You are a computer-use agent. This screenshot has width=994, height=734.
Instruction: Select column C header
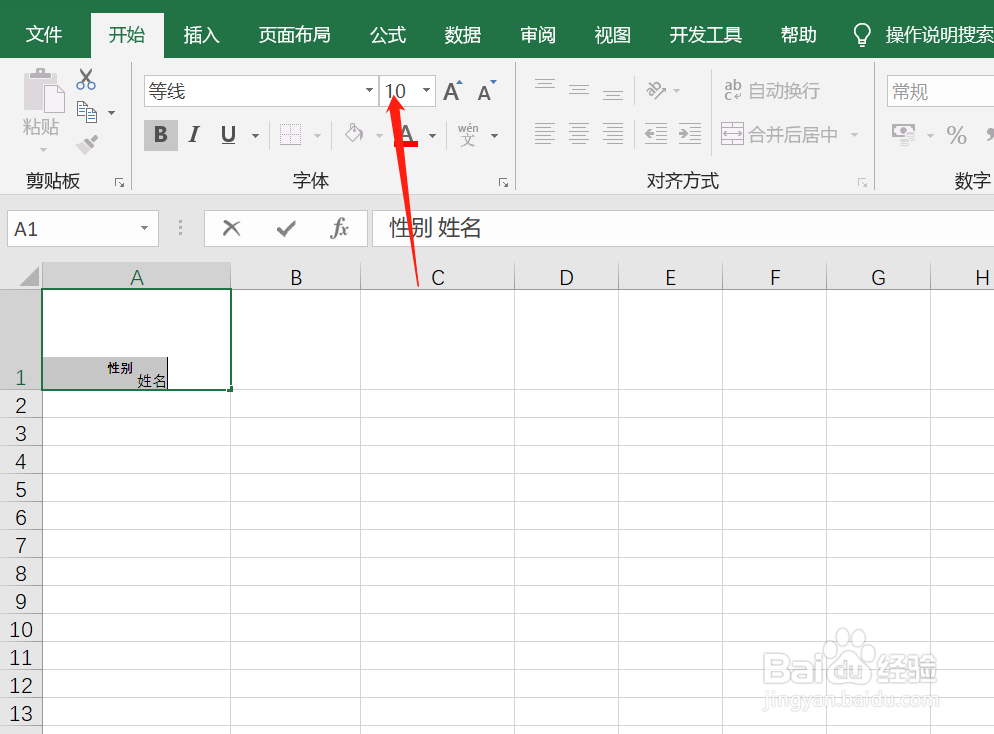437,277
